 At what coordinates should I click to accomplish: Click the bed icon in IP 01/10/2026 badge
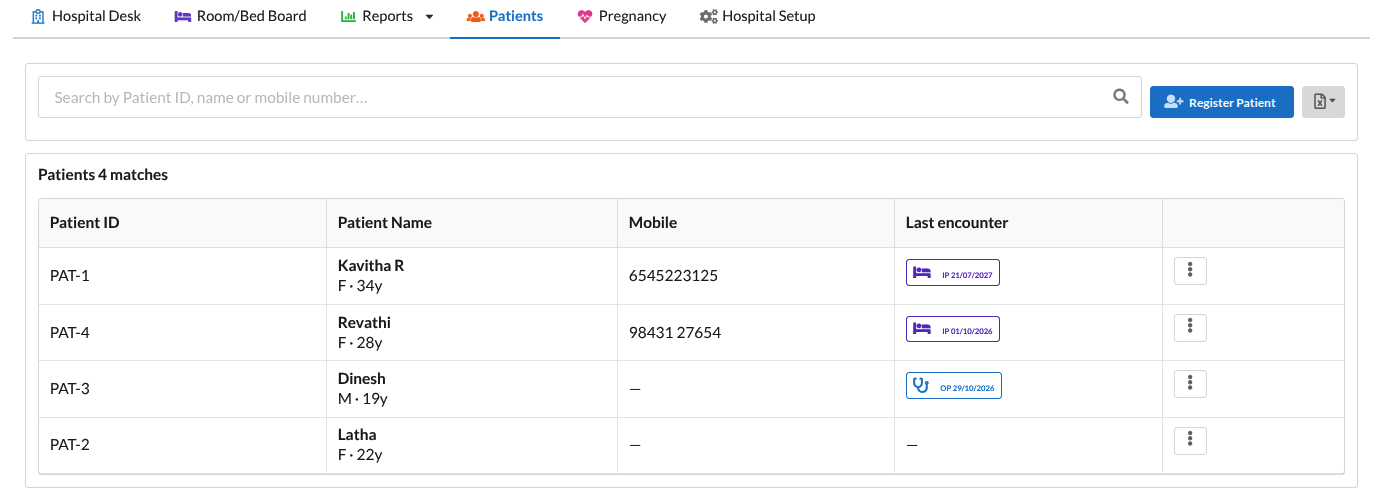[922, 329]
